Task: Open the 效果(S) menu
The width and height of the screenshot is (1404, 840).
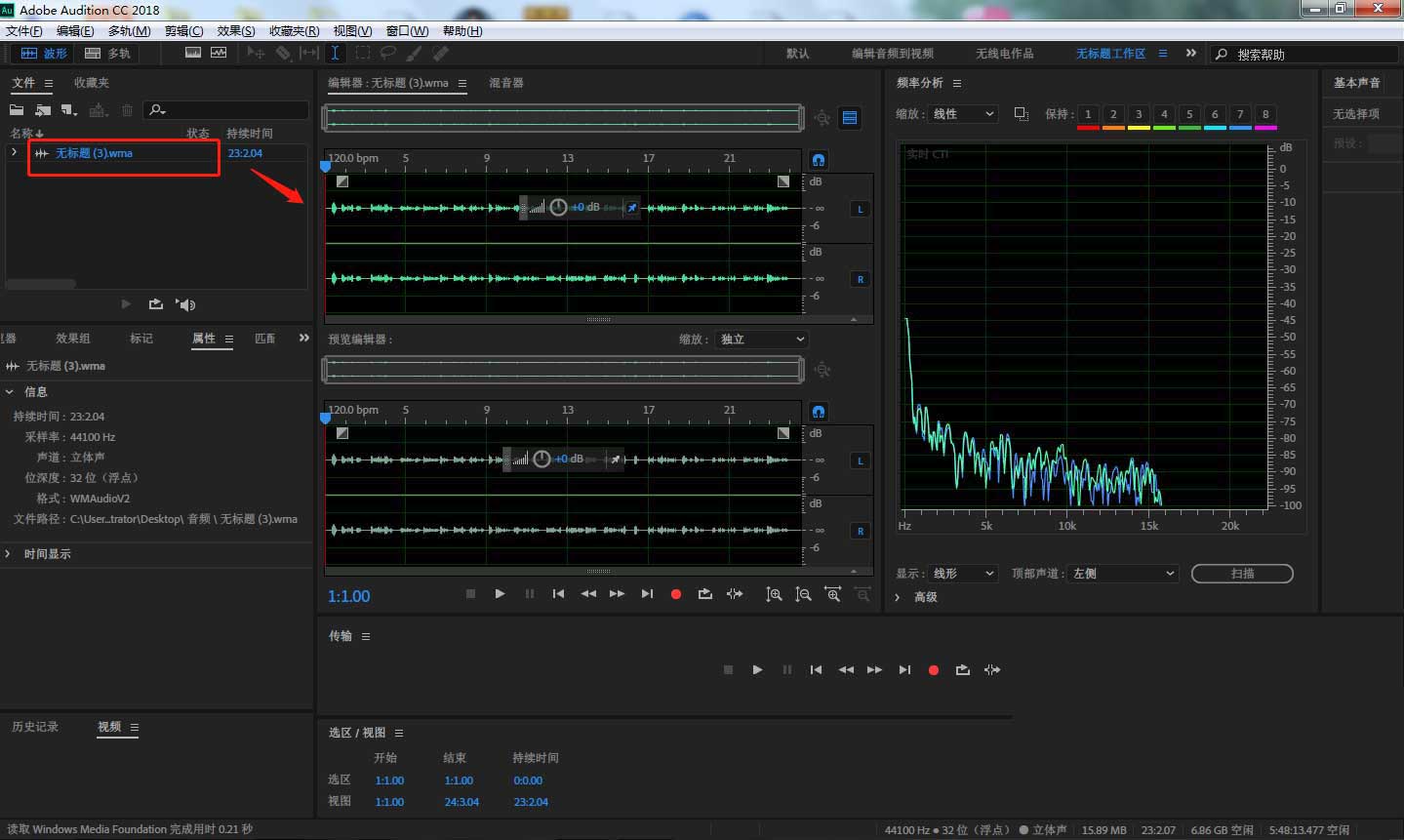Action: point(236,31)
